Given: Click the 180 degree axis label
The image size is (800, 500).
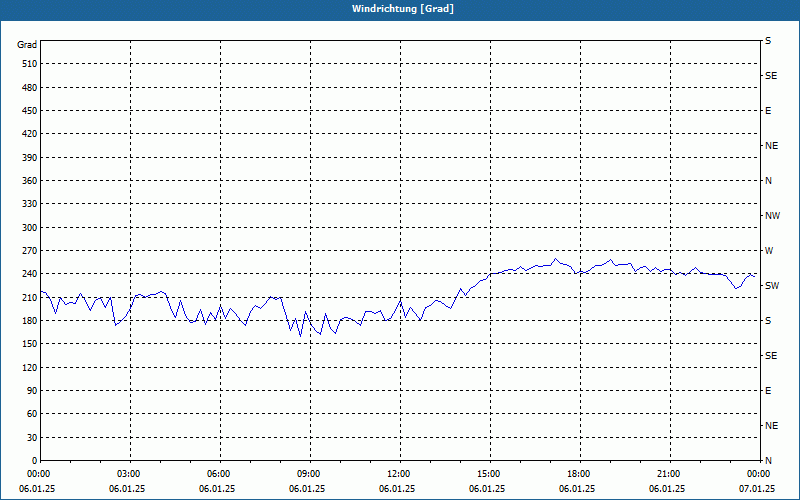Looking at the screenshot, I should click(30, 321).
